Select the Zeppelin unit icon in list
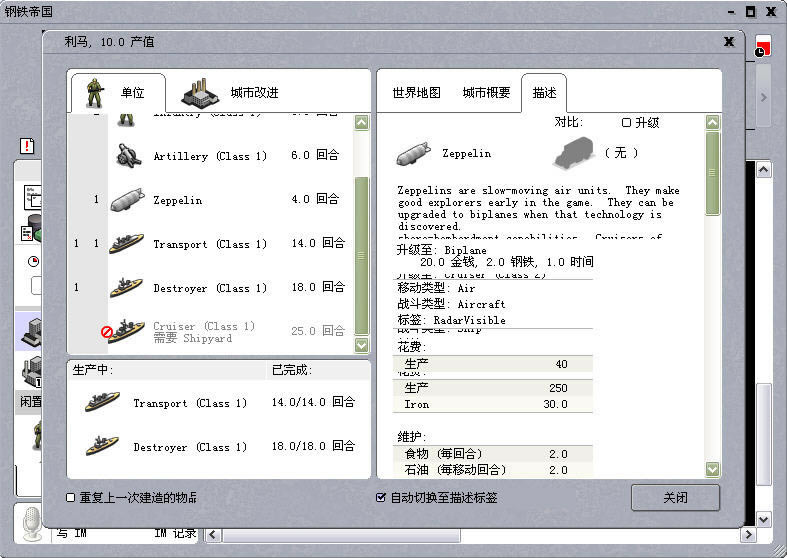This screenshot has width=787, height=558. click(127, 200)
